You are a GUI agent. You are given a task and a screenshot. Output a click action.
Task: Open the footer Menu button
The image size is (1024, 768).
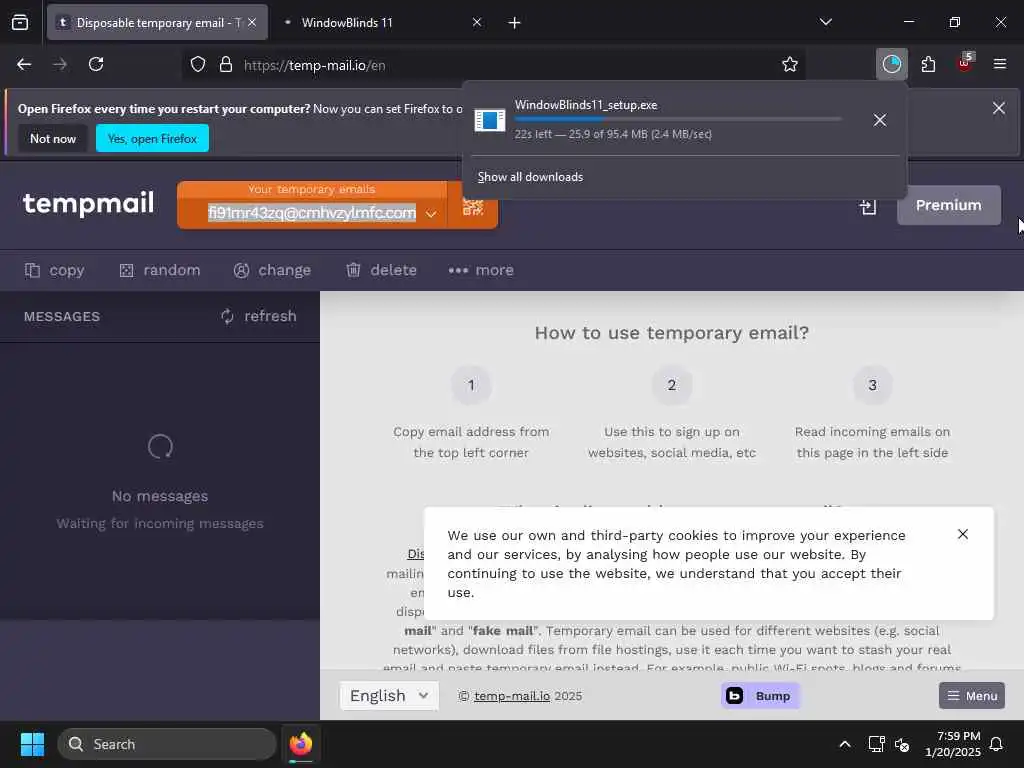(972, 696)
